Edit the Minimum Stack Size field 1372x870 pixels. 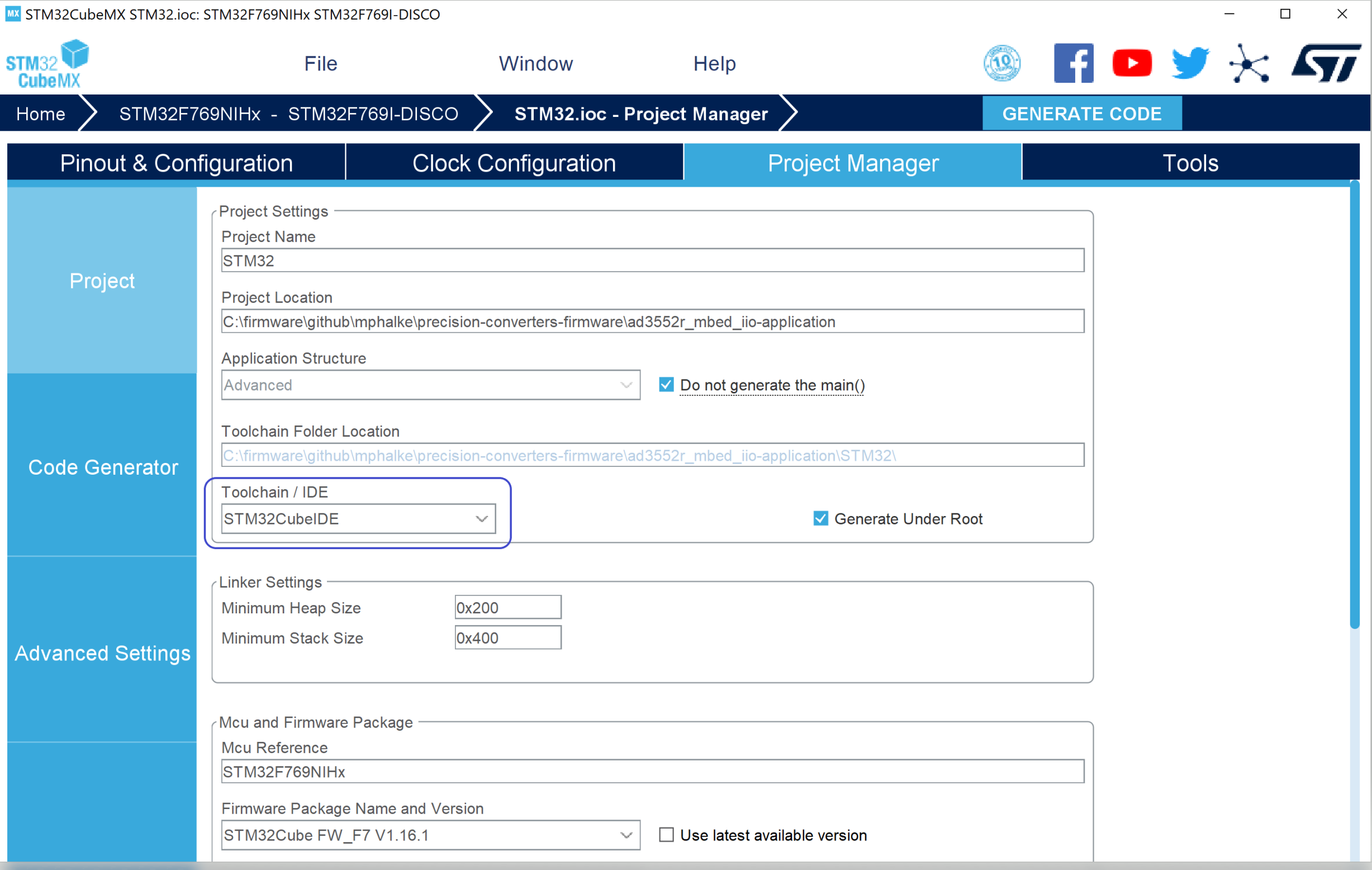click(507, 637)
